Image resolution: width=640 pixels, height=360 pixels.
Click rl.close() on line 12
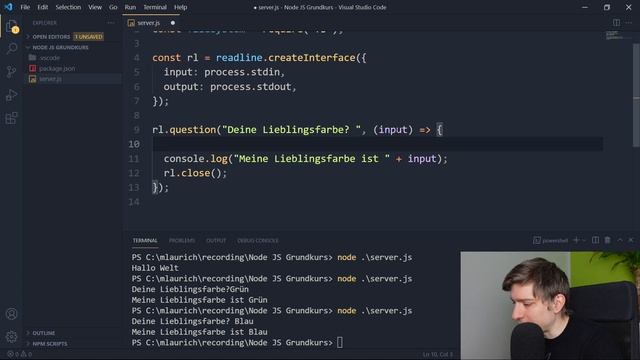point(195,173)
